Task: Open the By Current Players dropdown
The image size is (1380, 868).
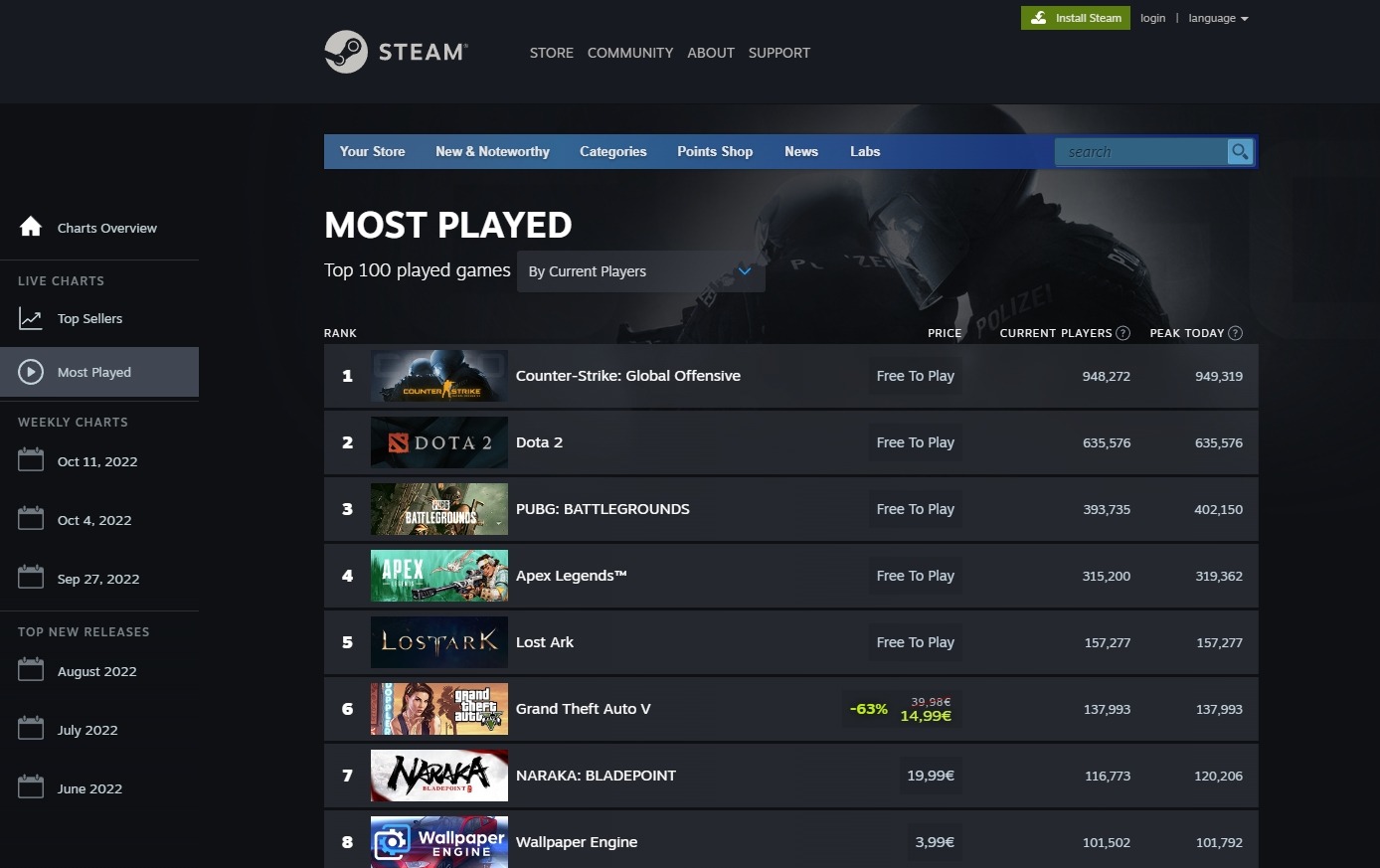Action: click(640, 271)
